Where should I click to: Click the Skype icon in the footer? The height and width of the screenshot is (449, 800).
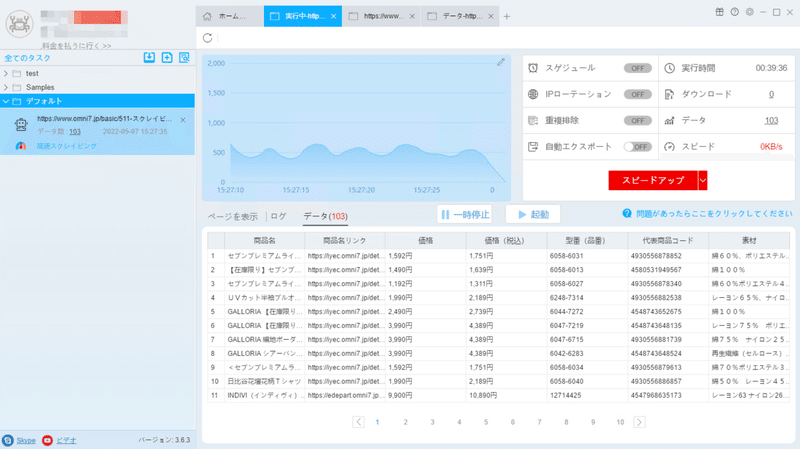click(x=8, y=440)
